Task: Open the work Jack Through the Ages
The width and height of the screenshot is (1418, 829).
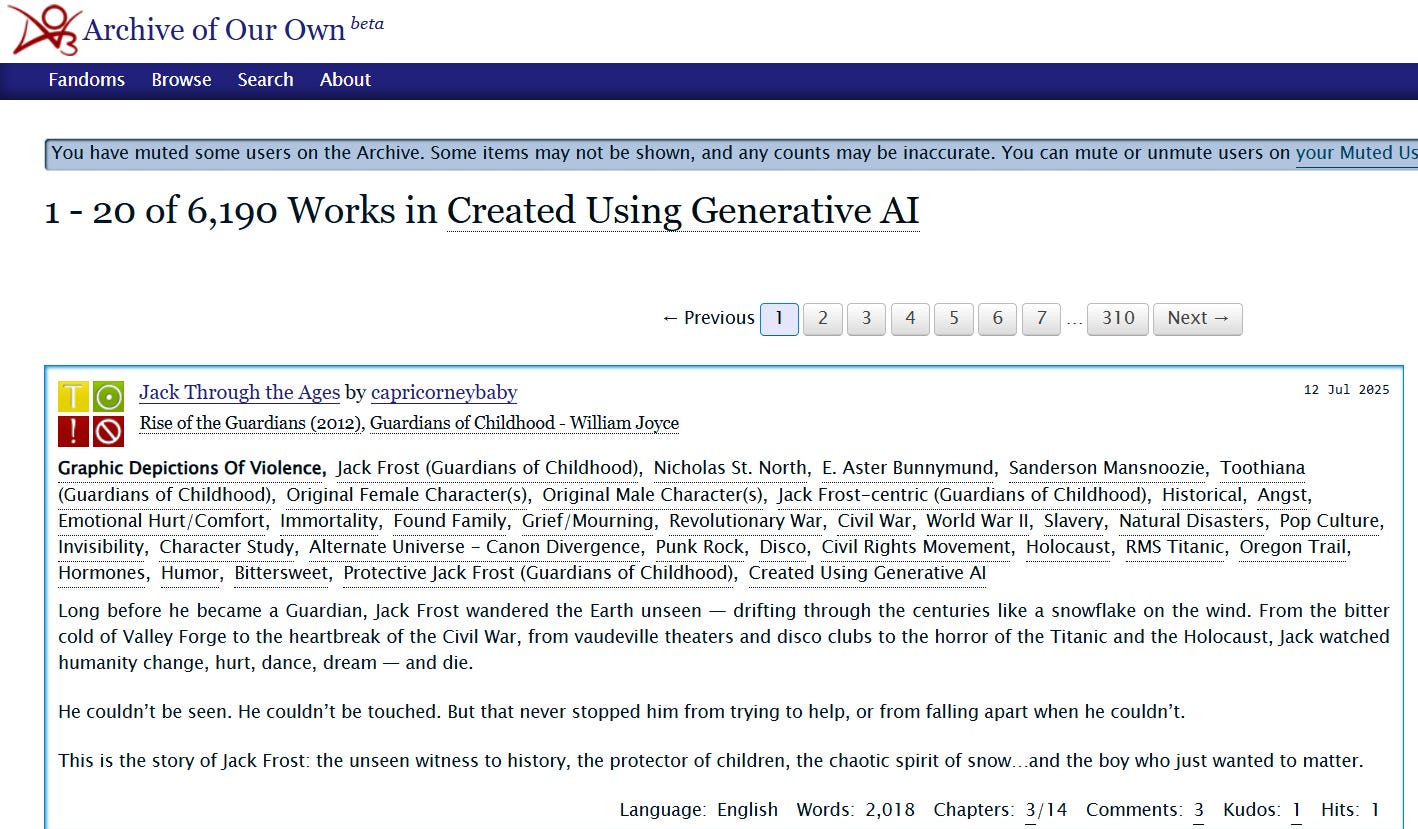Action: click(x=239, y=392)
